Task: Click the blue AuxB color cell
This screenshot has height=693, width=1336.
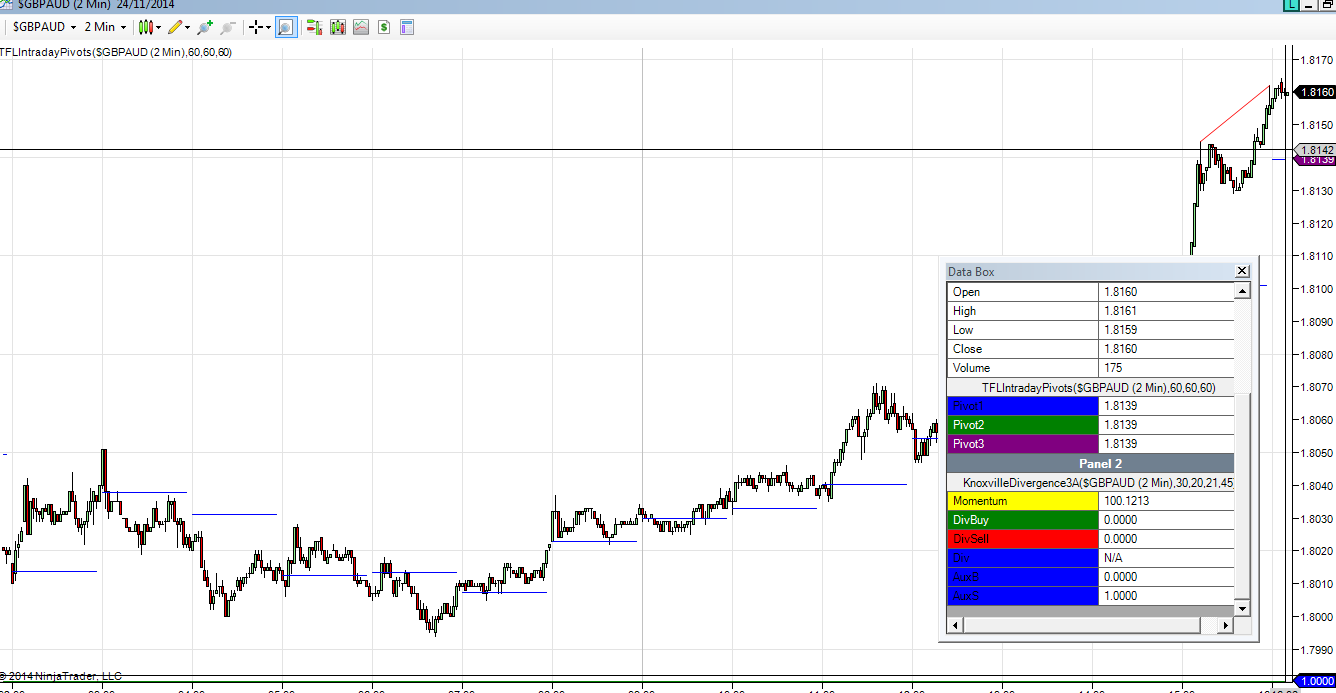Action: click(x=1022, y=577)
